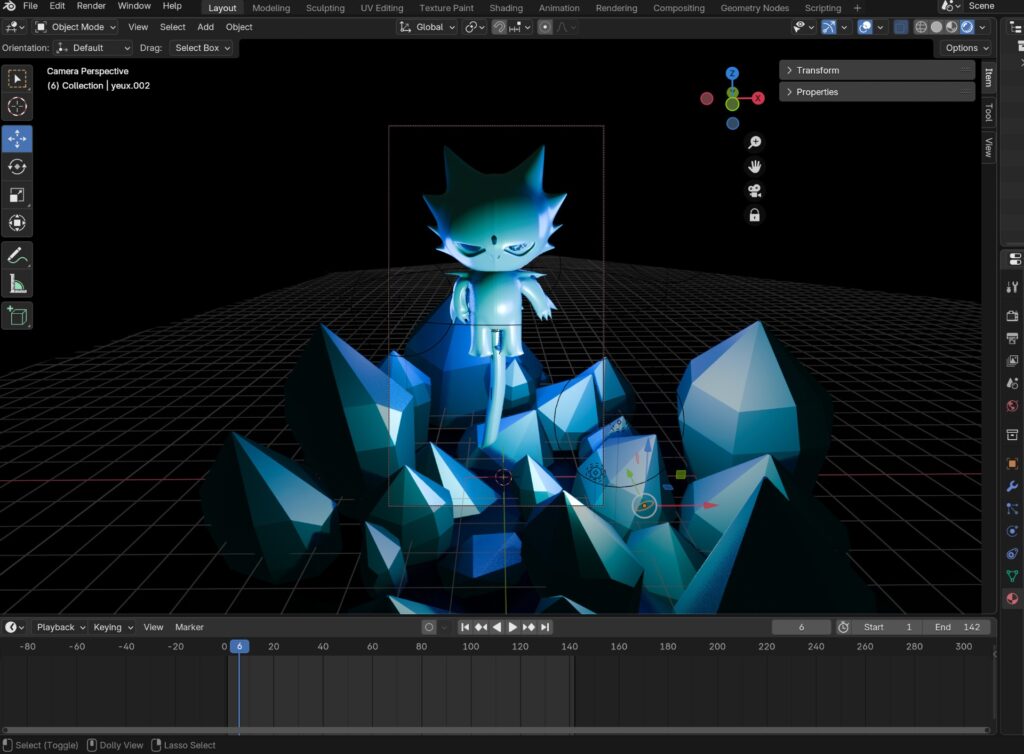Select the Rotate tool
Viewport: 1024px width, 754px height.
click(17, 167)
